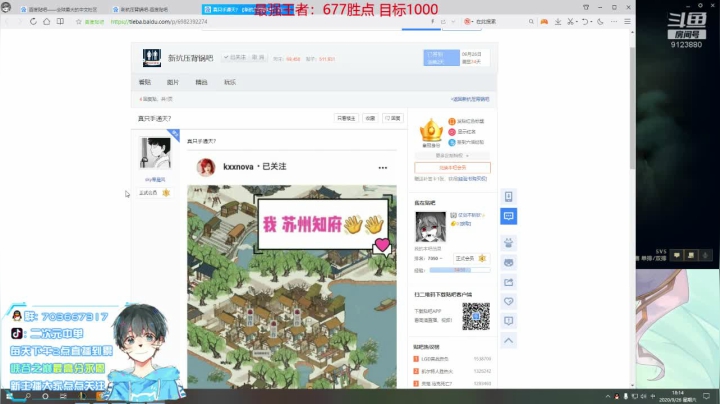The width and height of the screenshot is (720, 404).
Task: Click the heart favorite icon in right sidebar
Action: point(508,302)
